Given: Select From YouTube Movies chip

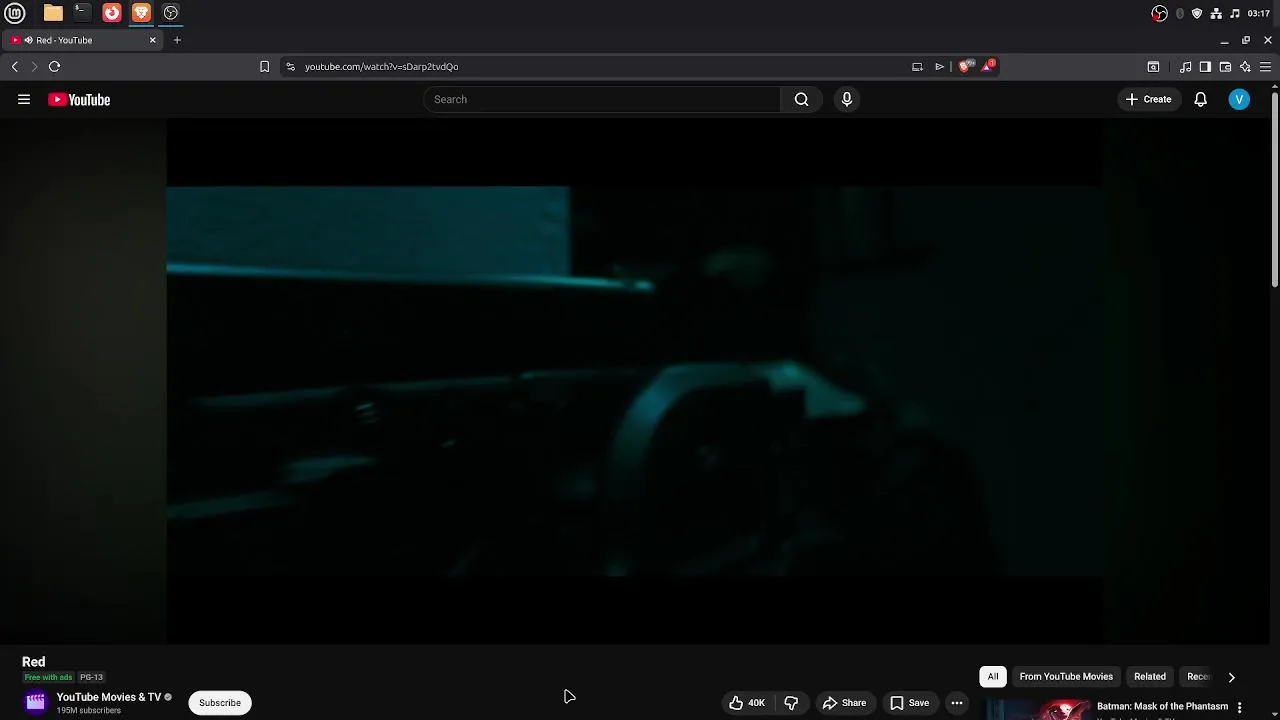Looking at the screenshot, I should coord(1066,677).
